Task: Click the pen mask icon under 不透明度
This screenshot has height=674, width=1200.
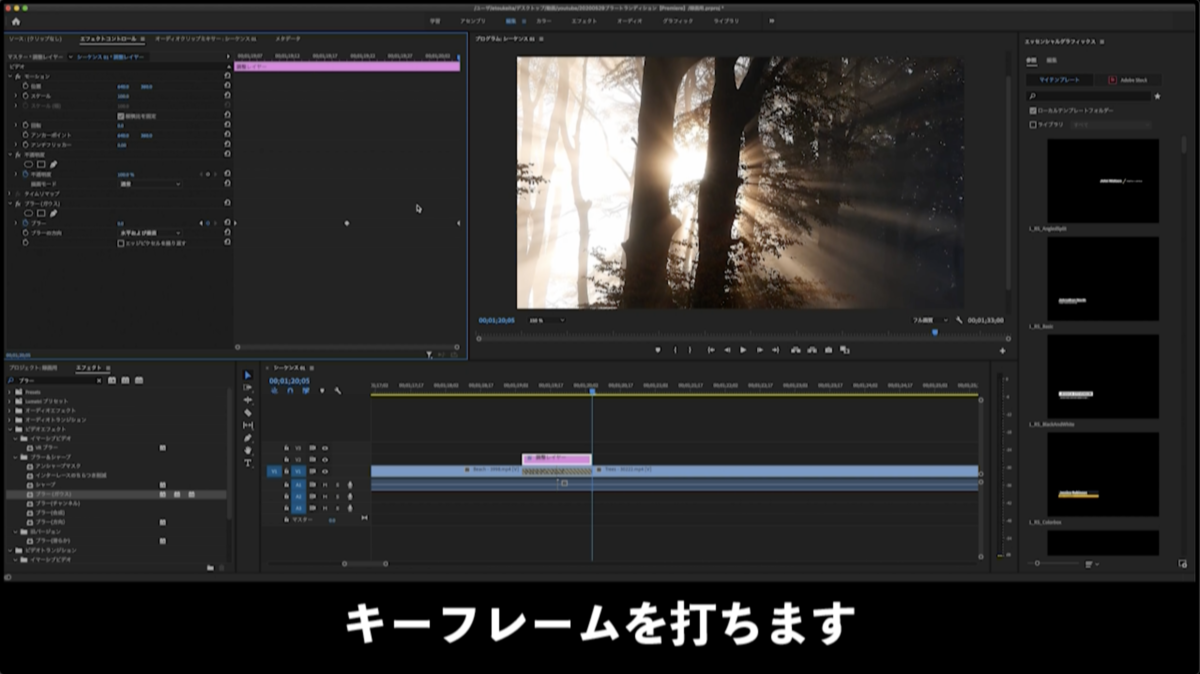Action: [x=53, y=164]
